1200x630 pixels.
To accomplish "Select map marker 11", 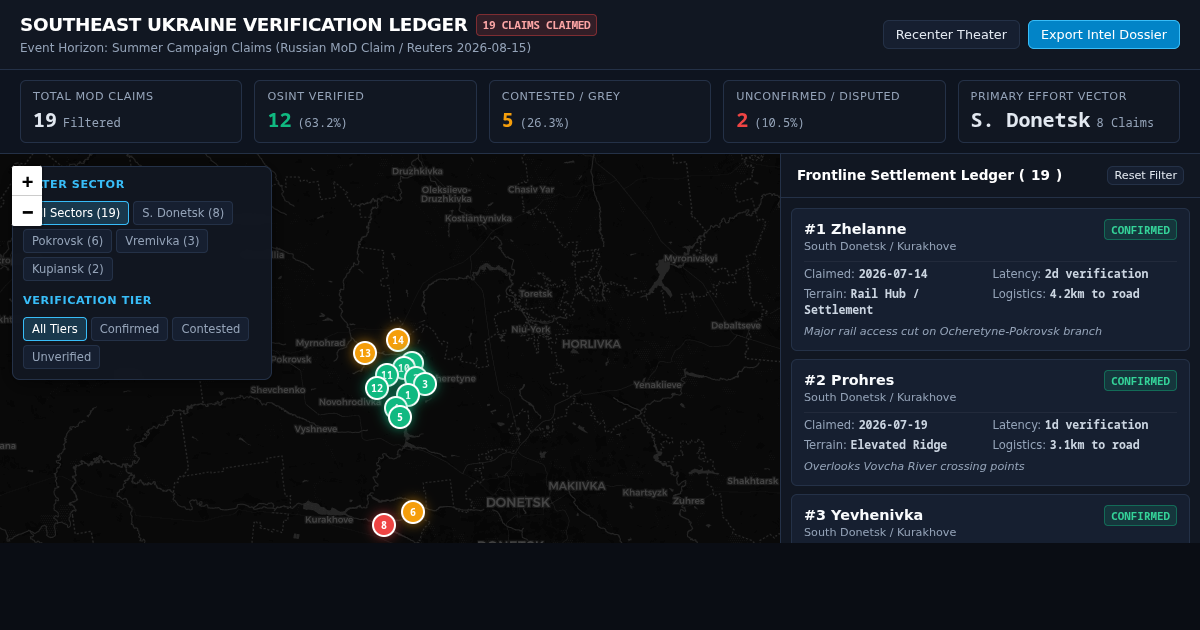I will (x=385, y=374).
